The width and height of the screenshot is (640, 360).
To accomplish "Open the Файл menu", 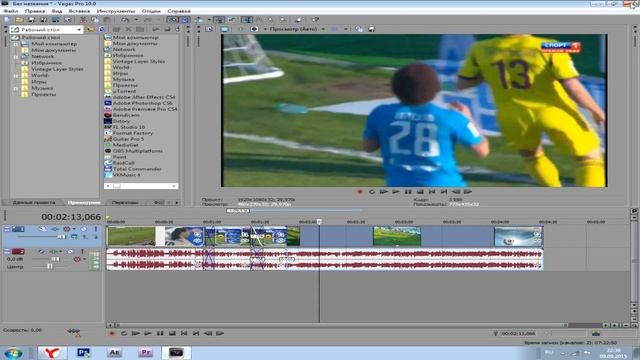I will coord(11,11).
